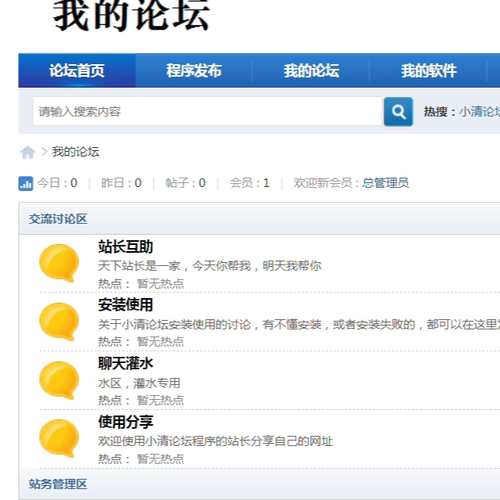Click the 使用分享 forum bubble icon
The height and width of the screenshot is (500, 500).
(59, 438)
